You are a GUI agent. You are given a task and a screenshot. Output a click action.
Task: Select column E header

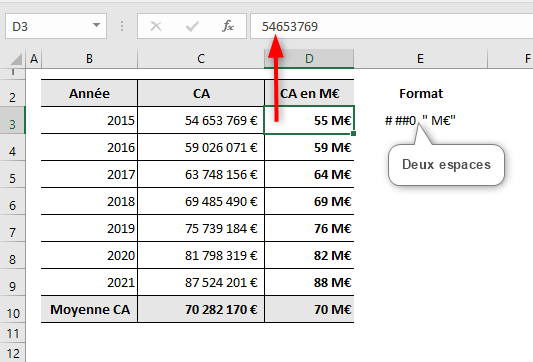[x=420, y=59]
